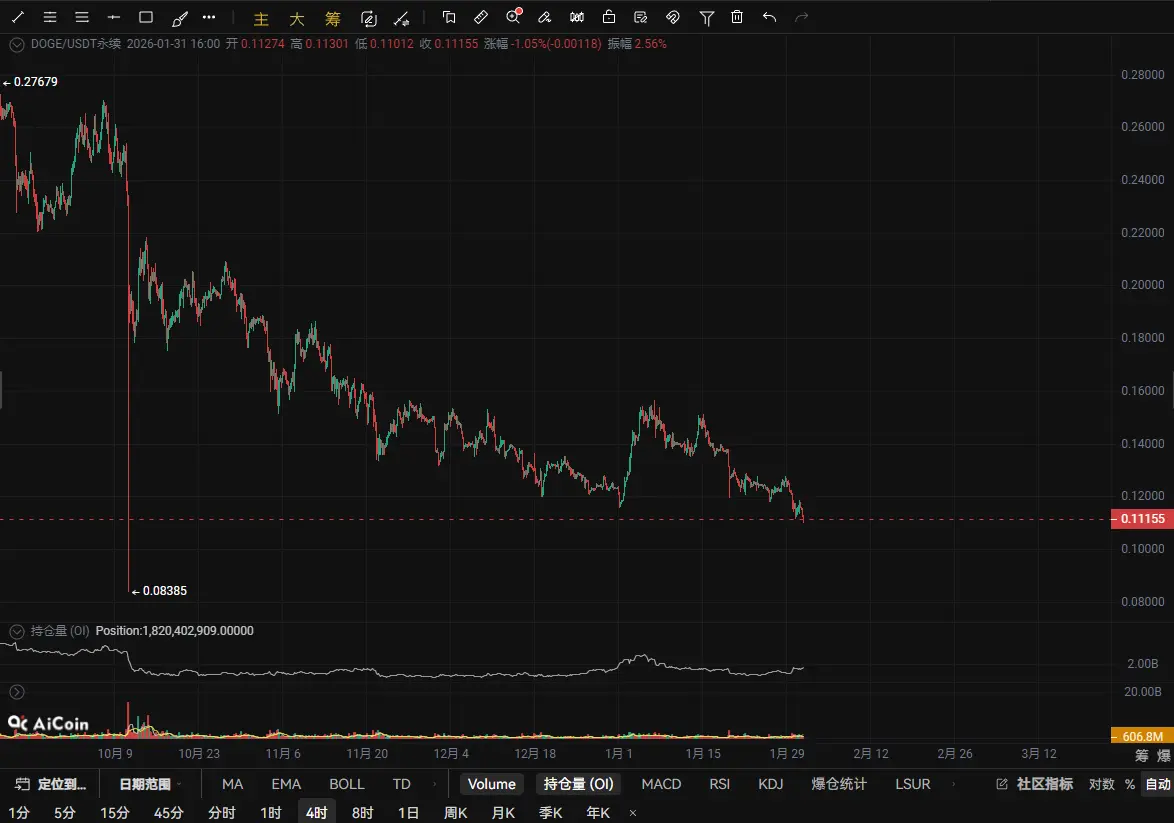Click the yellow 筹 chip icon in toolbar

(332, 18)
